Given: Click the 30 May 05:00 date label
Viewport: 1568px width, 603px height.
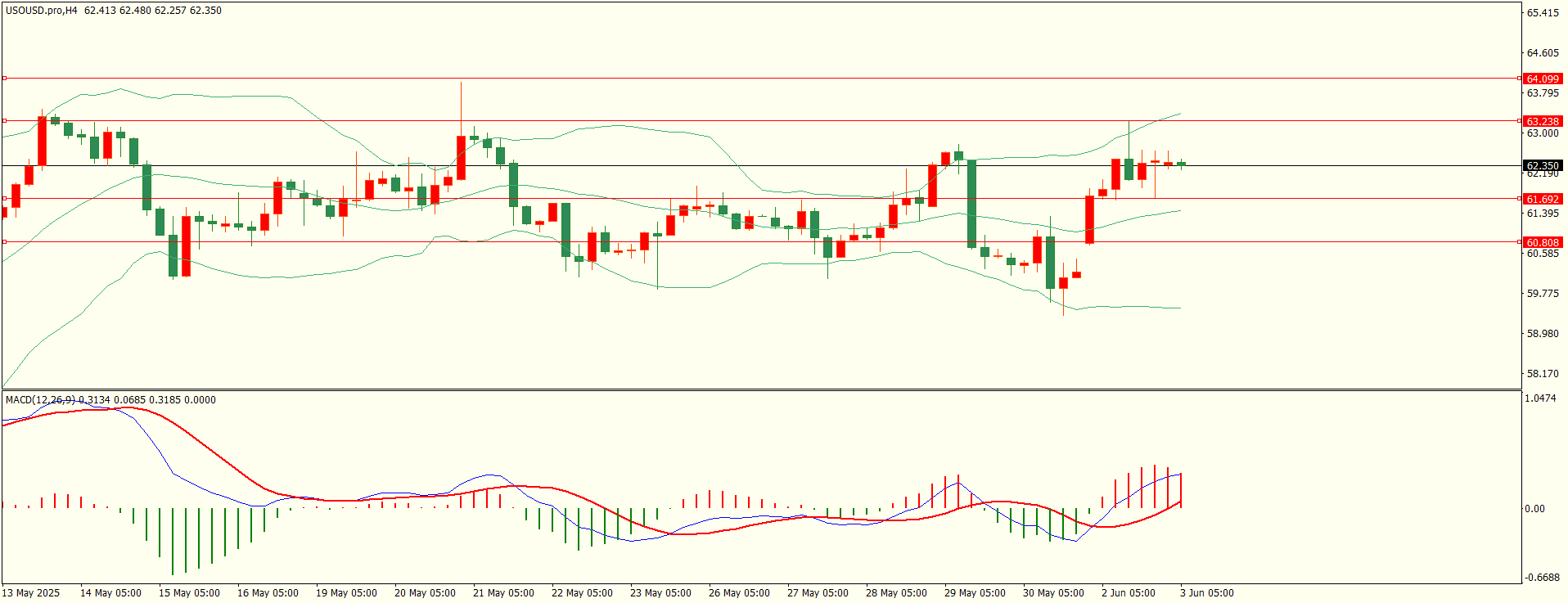Looking at the screenshot, I should point(1053,593).
